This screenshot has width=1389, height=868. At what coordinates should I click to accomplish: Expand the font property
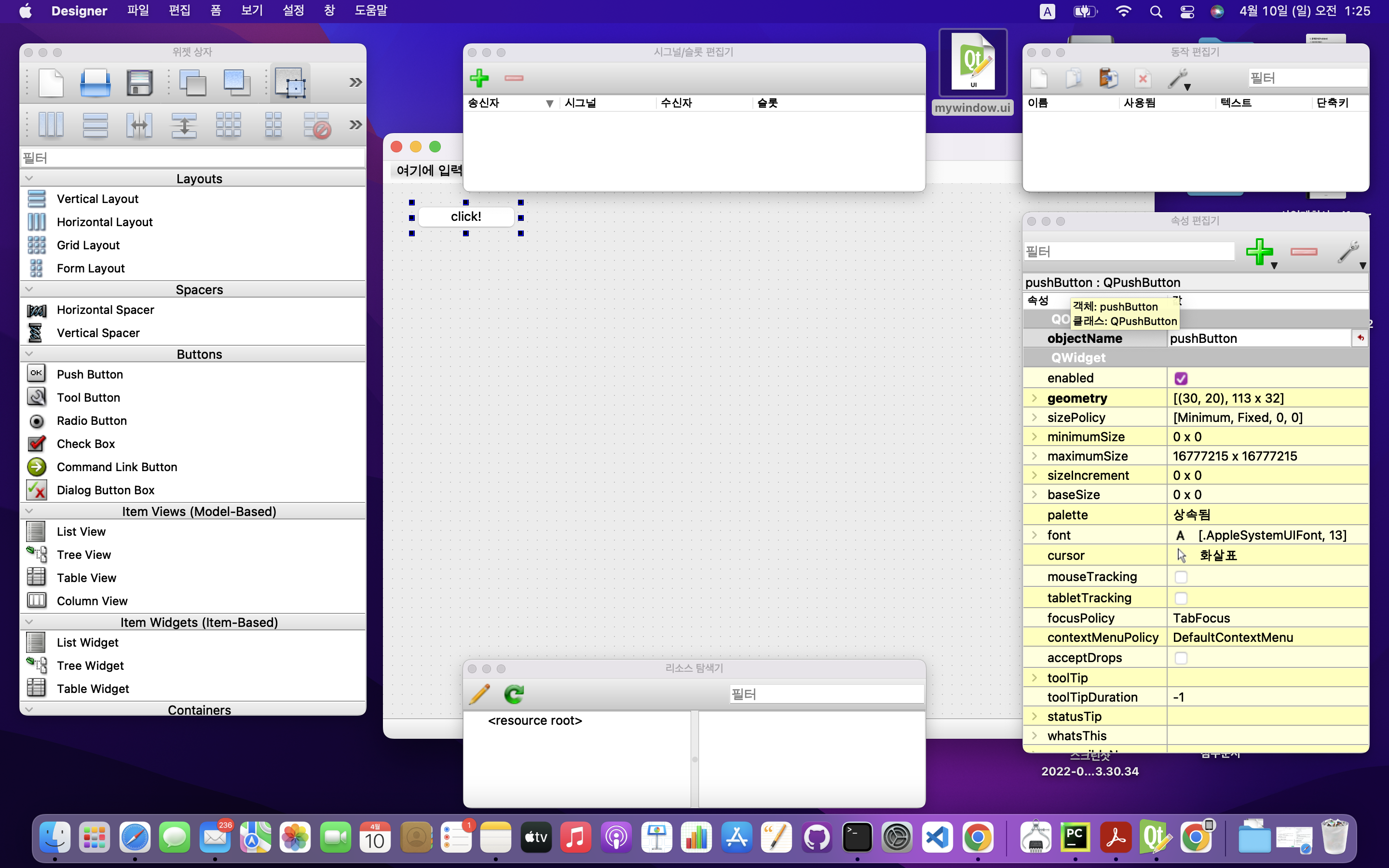(x=1035, y=535)
